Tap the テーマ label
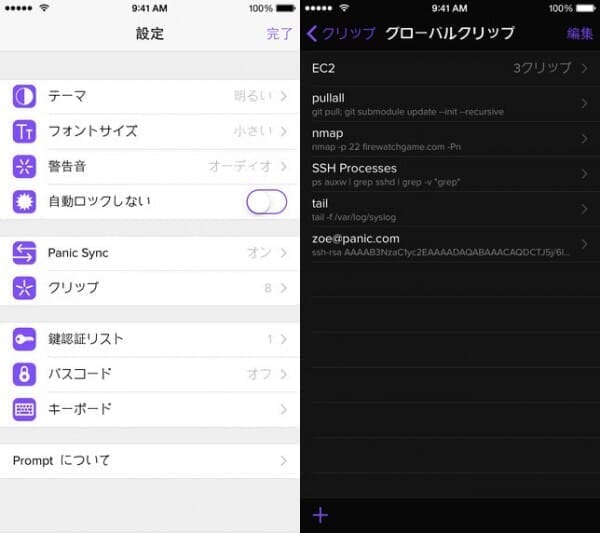Viewport: 600px width, 533px height. coord(67,96)
